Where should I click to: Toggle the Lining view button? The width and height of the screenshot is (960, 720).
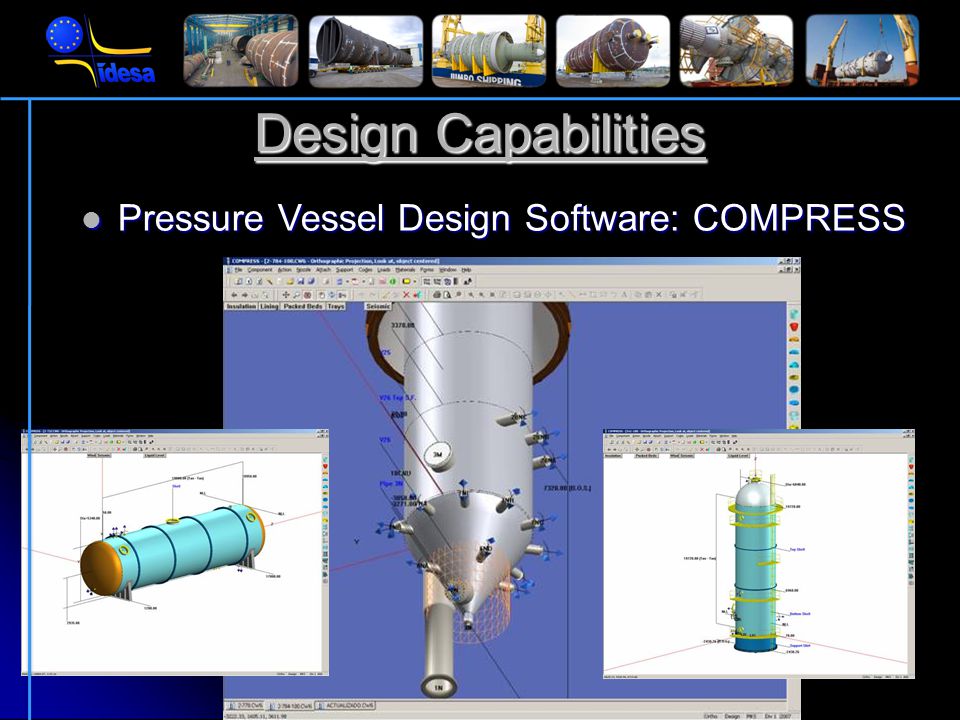[x=269, y=306]
